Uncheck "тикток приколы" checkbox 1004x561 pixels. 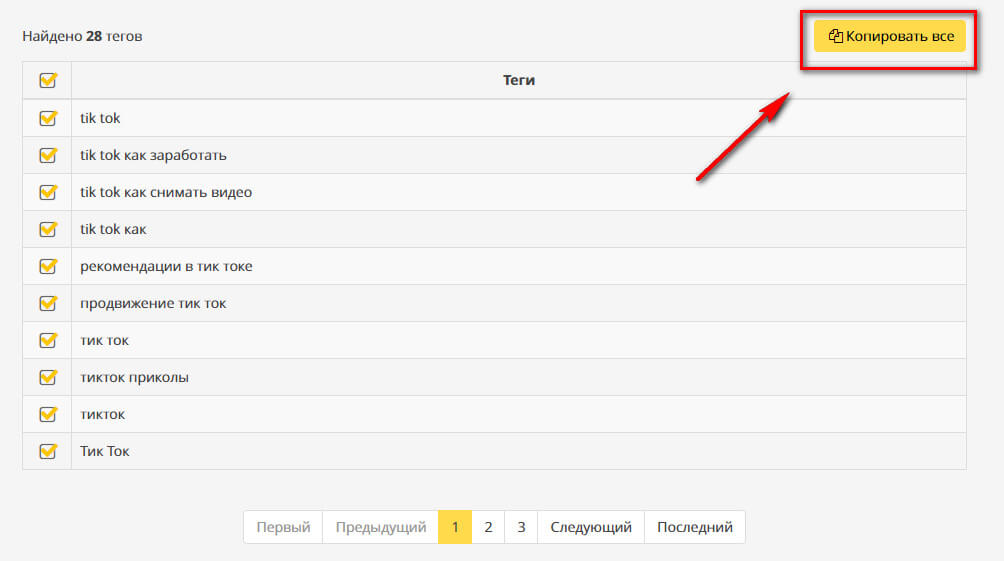point(47,377)
